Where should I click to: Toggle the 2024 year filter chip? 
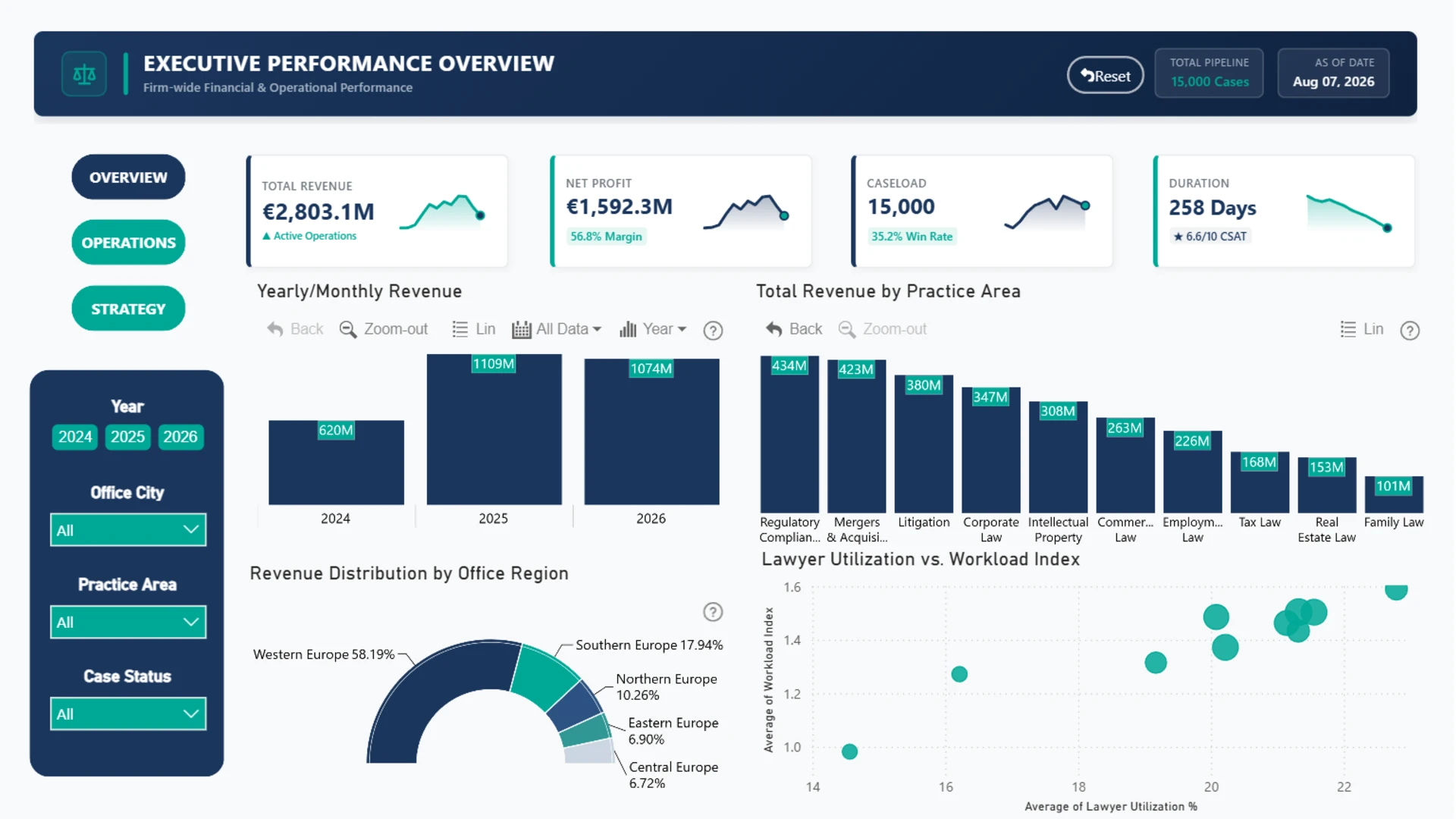pos(75,437)
